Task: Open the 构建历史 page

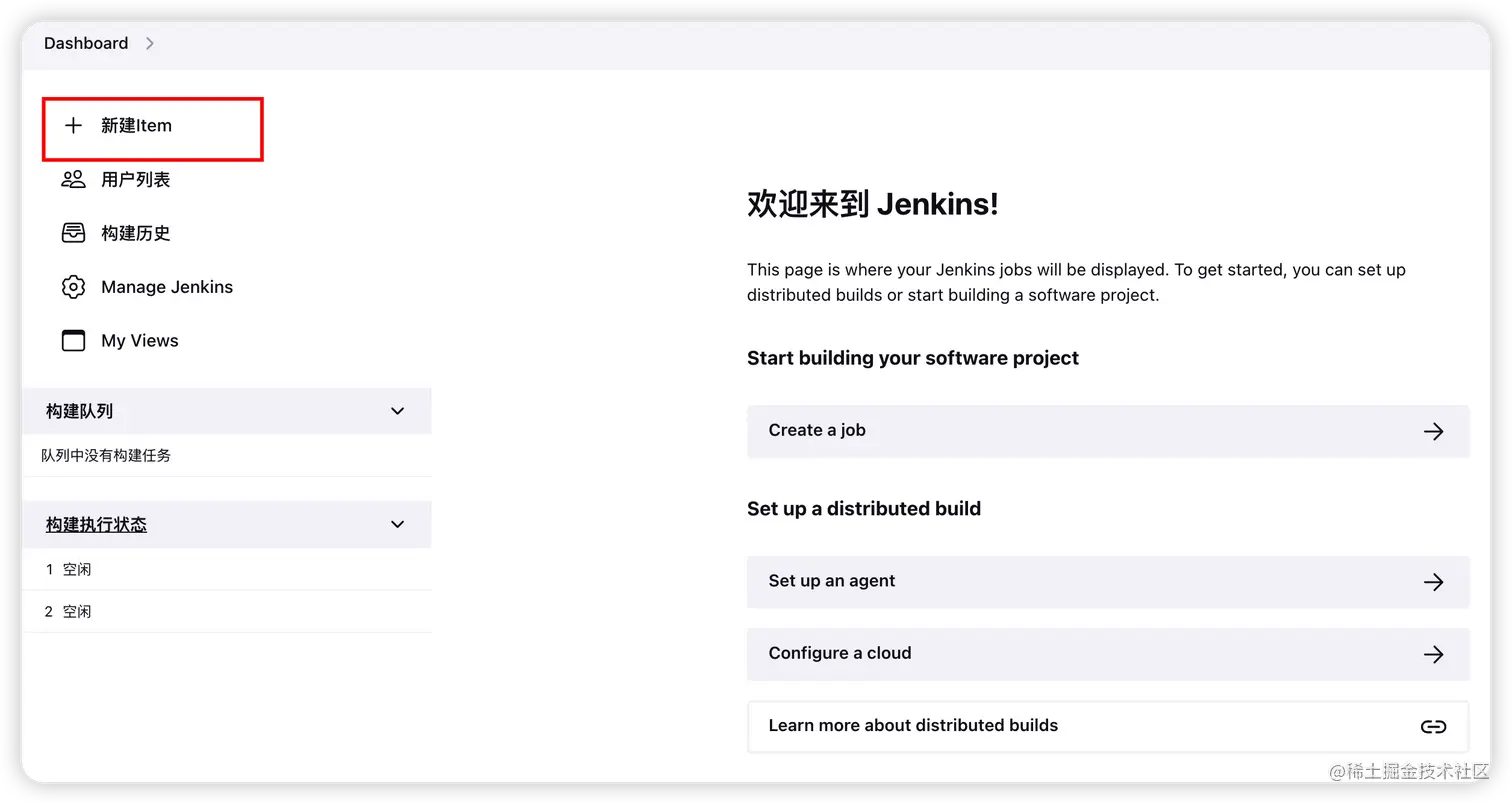Action: tap(136, 233)
